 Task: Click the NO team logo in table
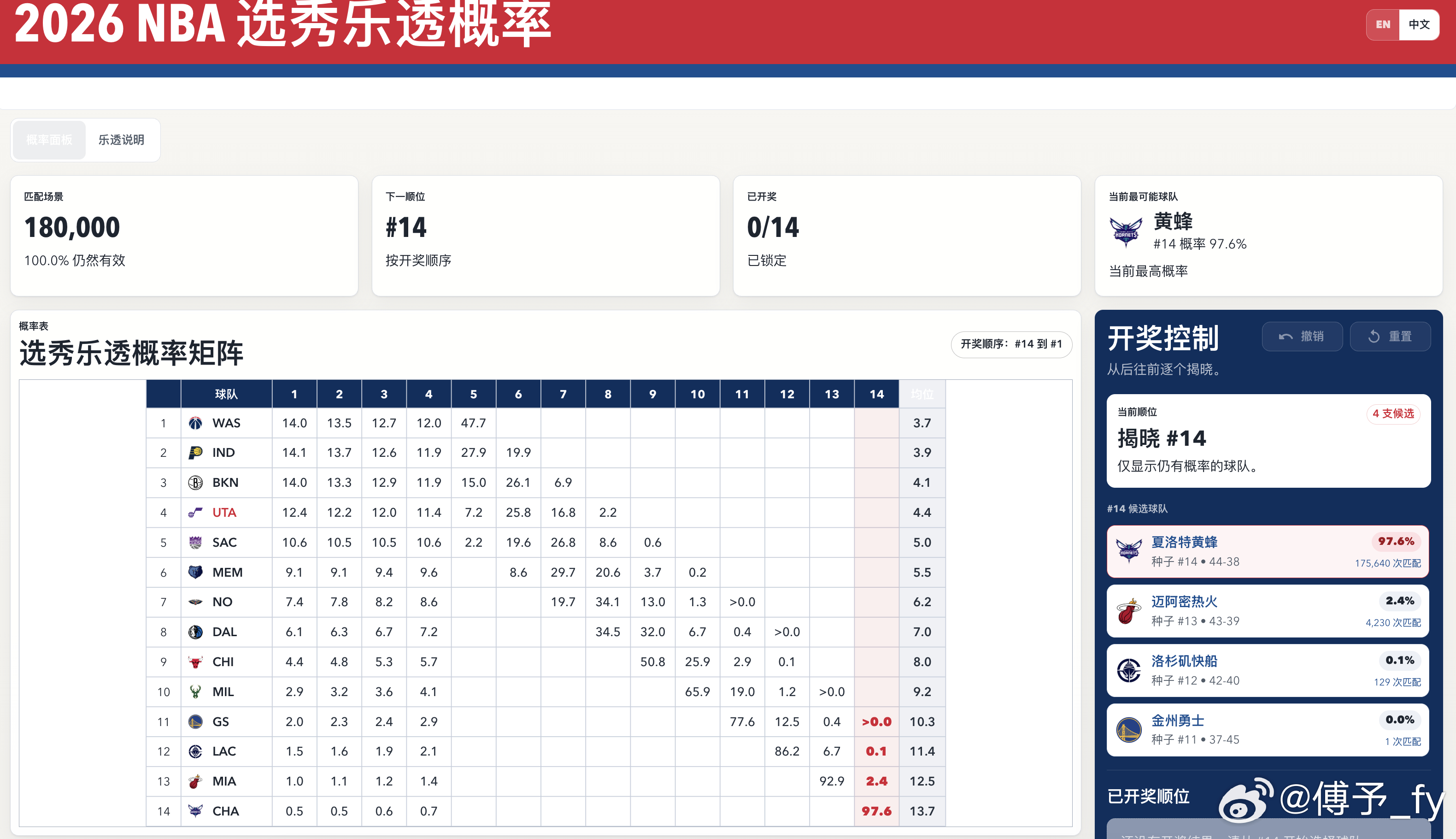195,602
